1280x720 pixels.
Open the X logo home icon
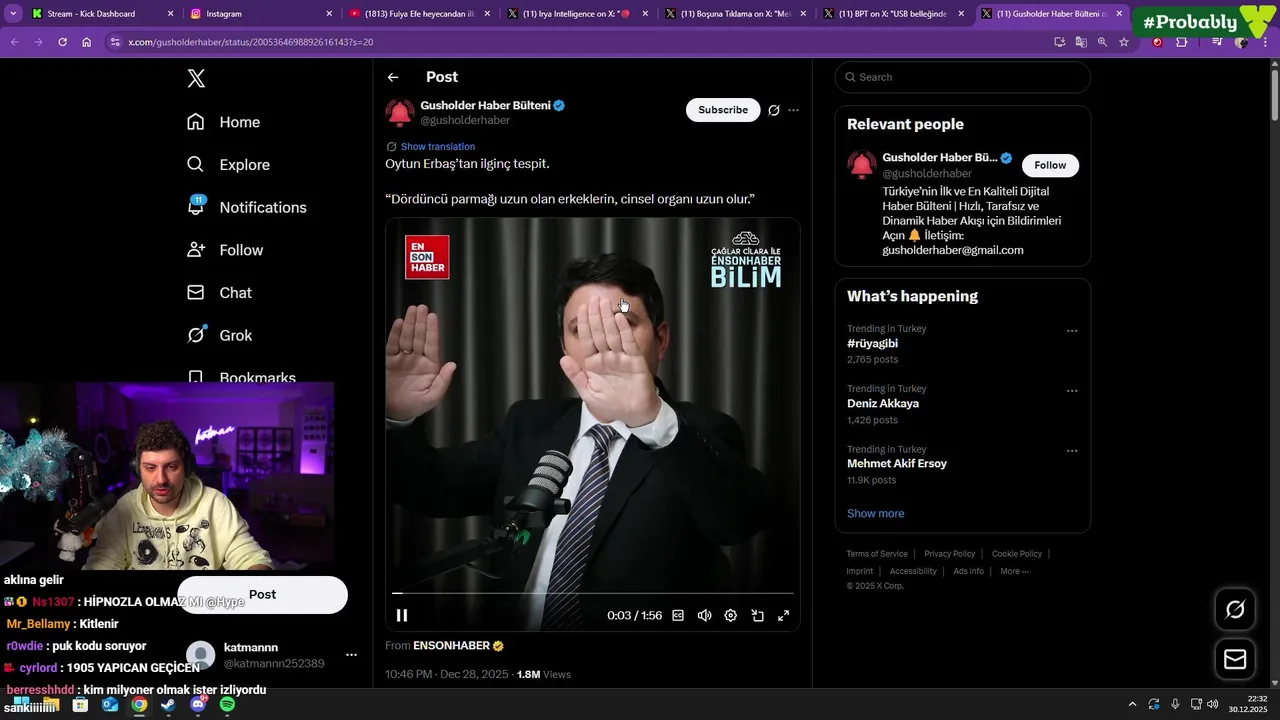[196, 79]
